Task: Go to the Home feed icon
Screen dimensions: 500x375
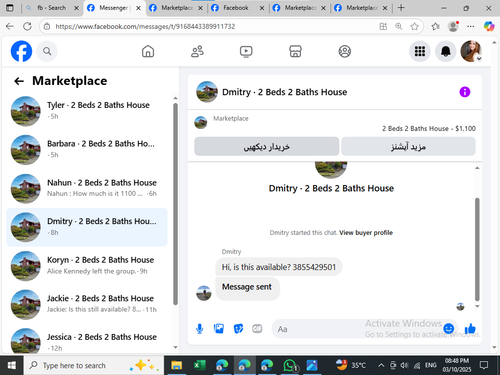Action: tap(148, 51)
